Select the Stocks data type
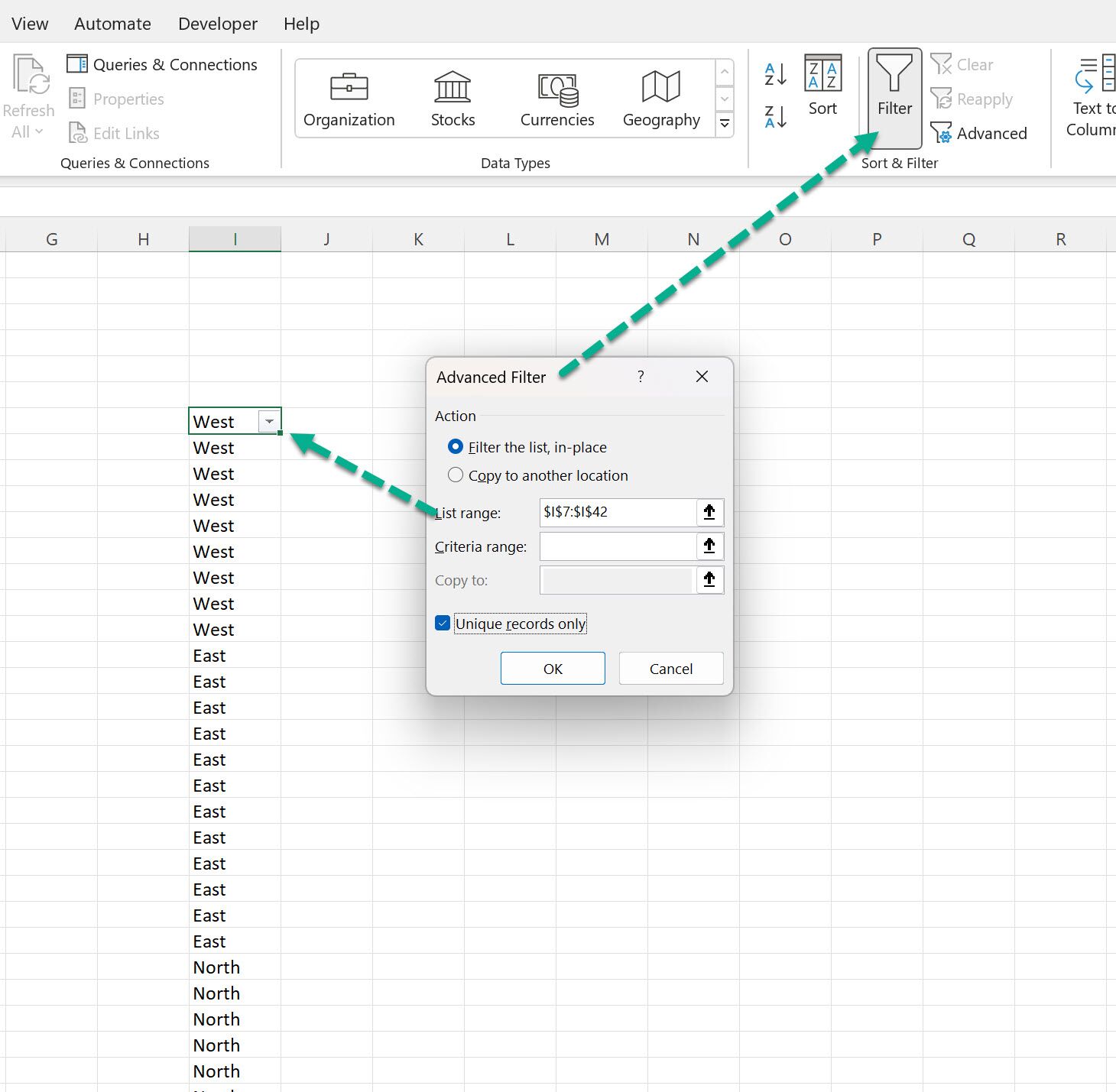 click(x=453, y=99)
